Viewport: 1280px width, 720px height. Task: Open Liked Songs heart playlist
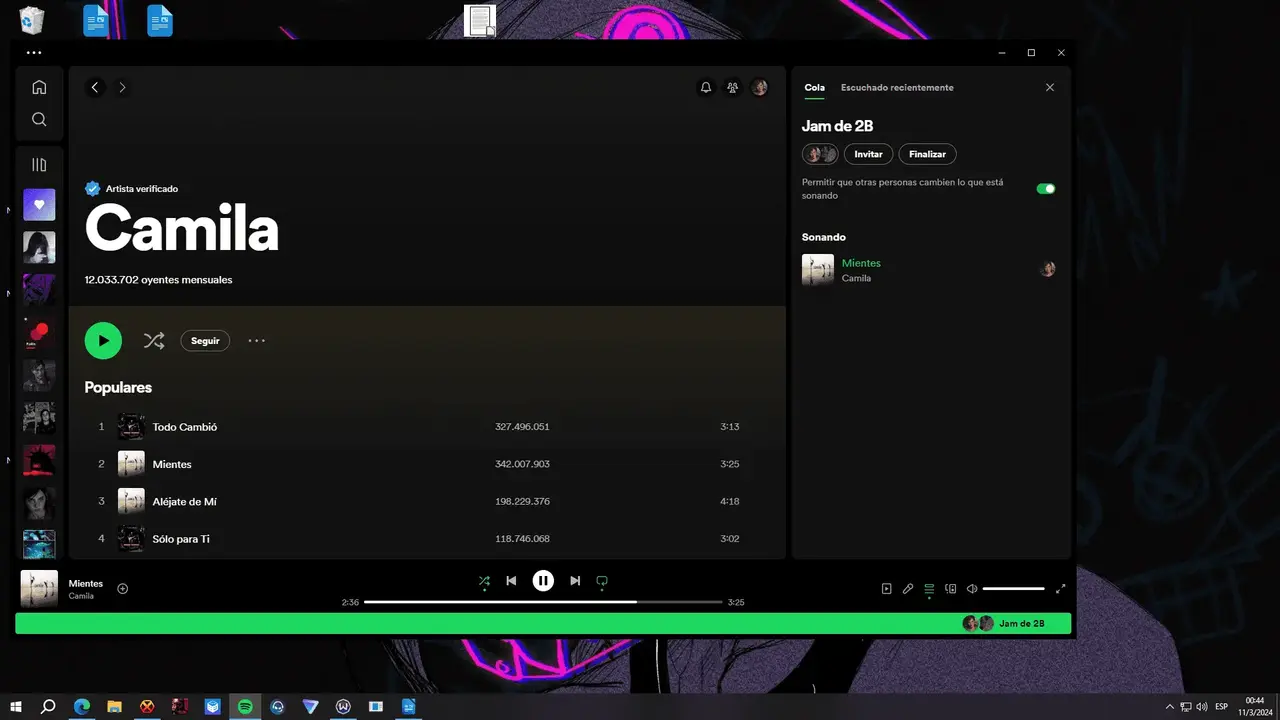click(x=39, y=204)
